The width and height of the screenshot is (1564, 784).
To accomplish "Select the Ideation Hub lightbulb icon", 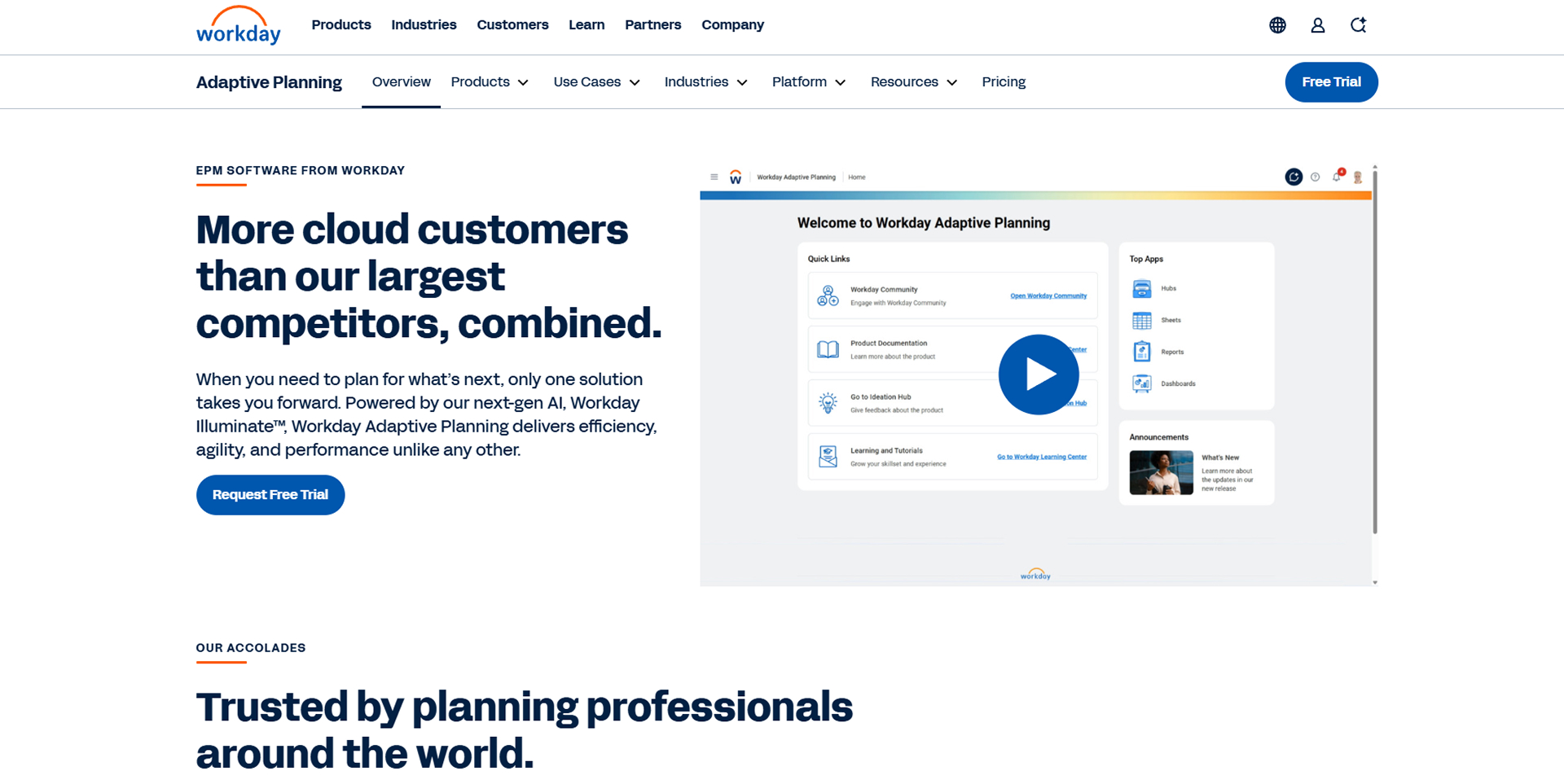I will (x=828, y=402).
